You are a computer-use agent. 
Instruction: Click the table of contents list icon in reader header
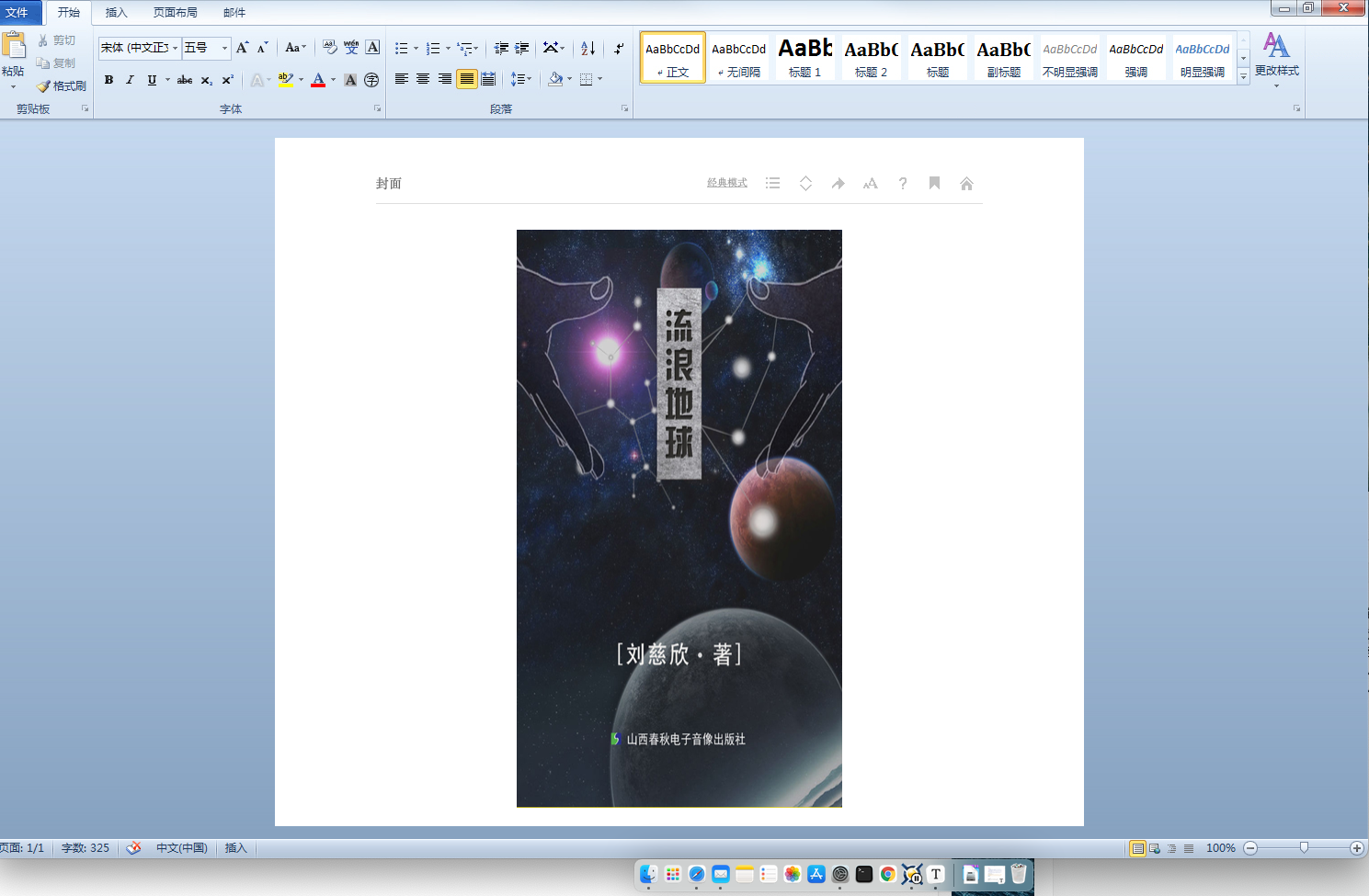(773, 183)
